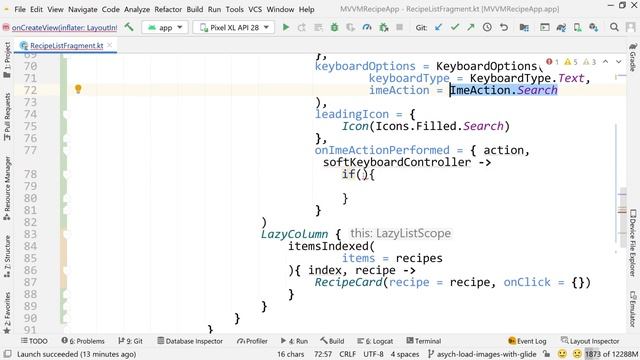Open the Event Log

click(x=527, y=341)
